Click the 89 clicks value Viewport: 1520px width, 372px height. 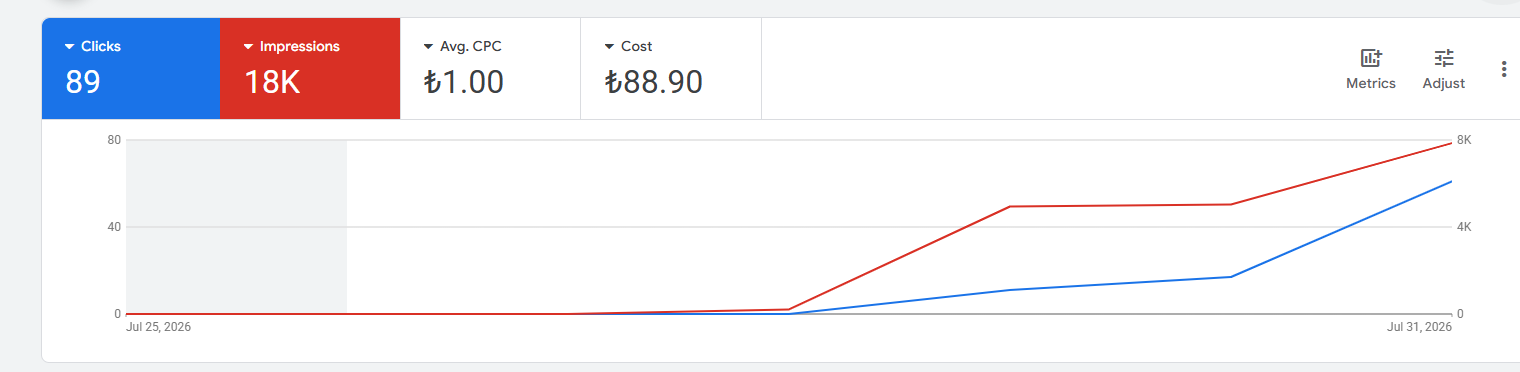tap(83, 82)
